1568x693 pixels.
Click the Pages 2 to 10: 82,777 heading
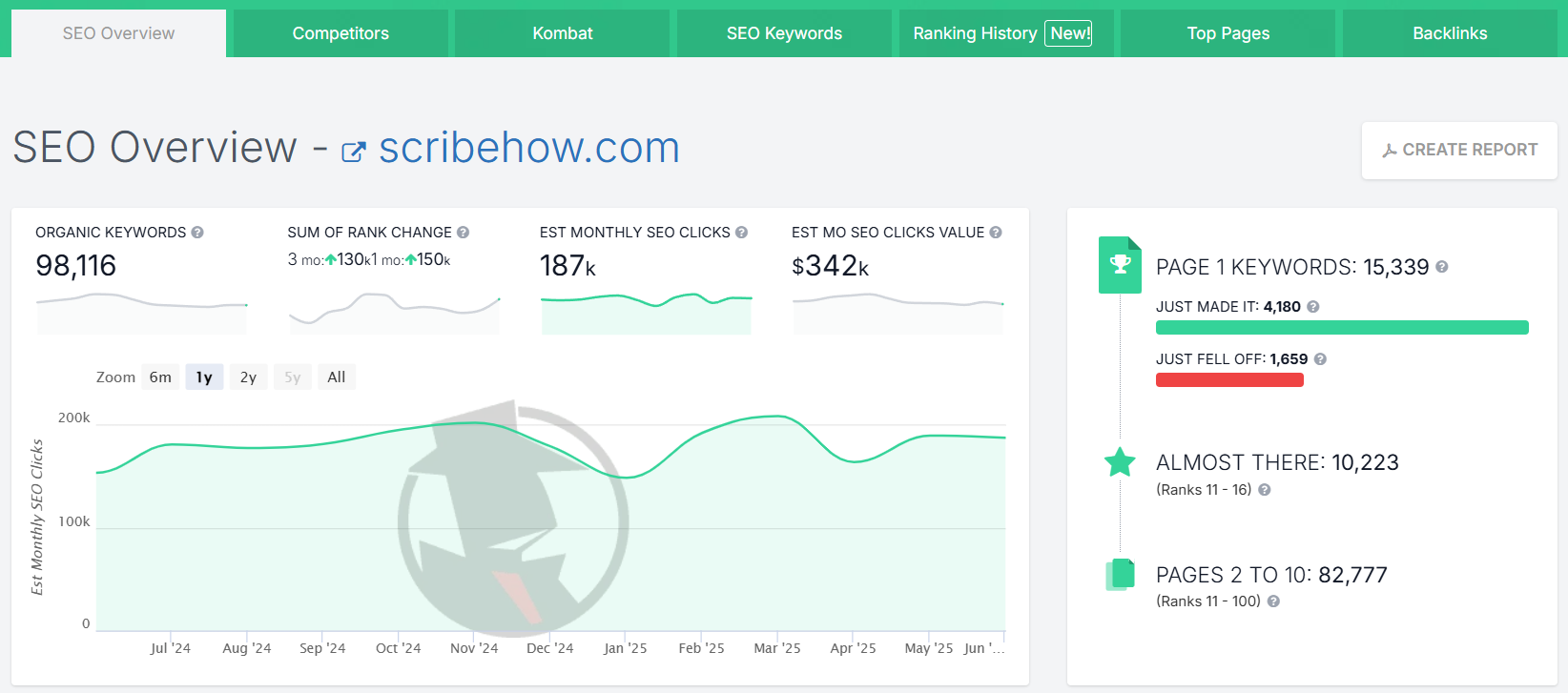tap(1271, 575)
